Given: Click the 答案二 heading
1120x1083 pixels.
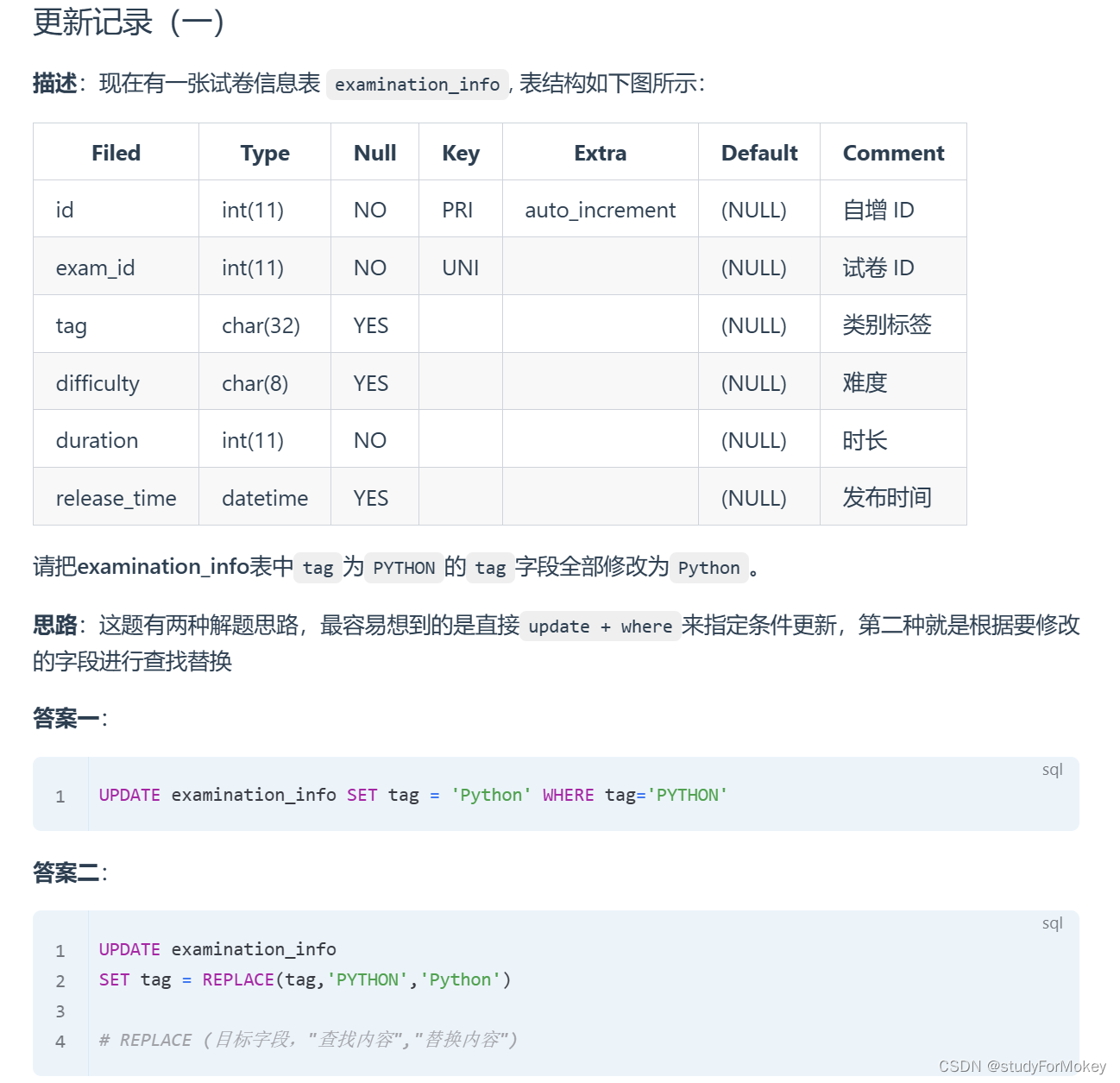Looking at the screenshot, I should pyautogui.click(x=65, y=872).
